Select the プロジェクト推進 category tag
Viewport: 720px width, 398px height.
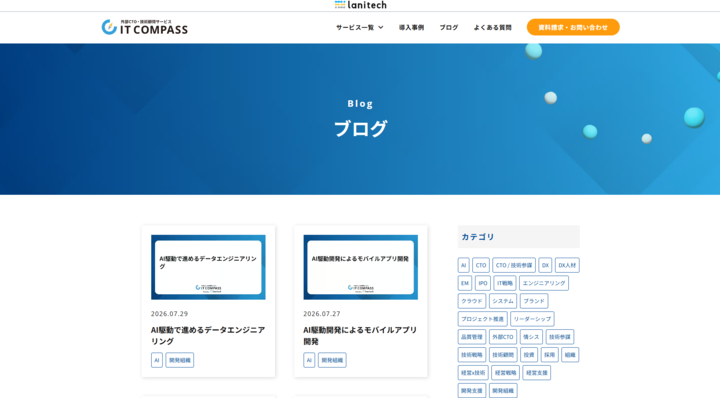click(x=483, y=319)
